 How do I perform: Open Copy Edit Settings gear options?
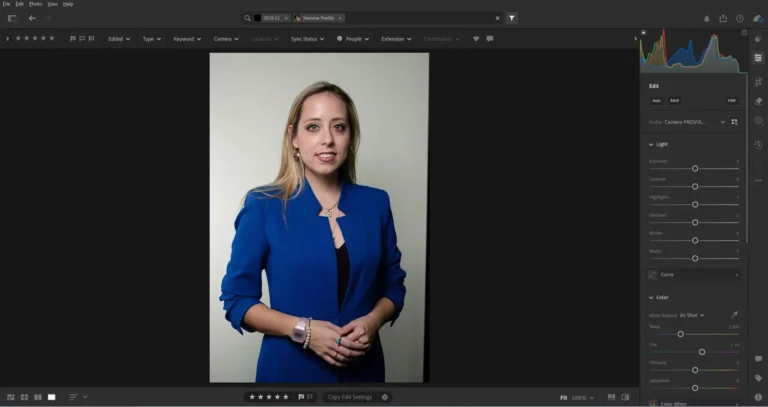385,397
